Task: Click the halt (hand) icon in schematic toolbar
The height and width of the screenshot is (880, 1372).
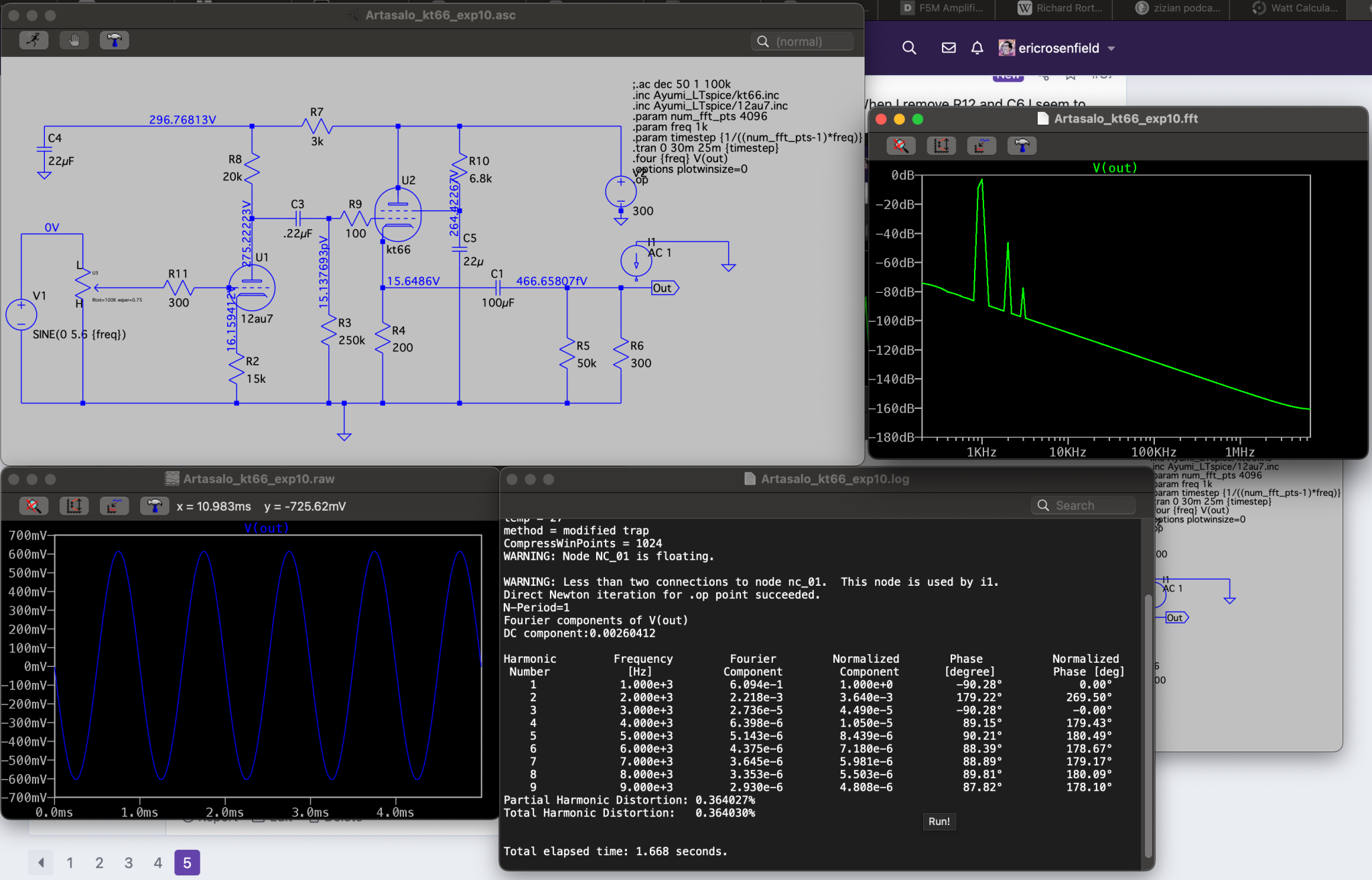Action: [74, 40]
